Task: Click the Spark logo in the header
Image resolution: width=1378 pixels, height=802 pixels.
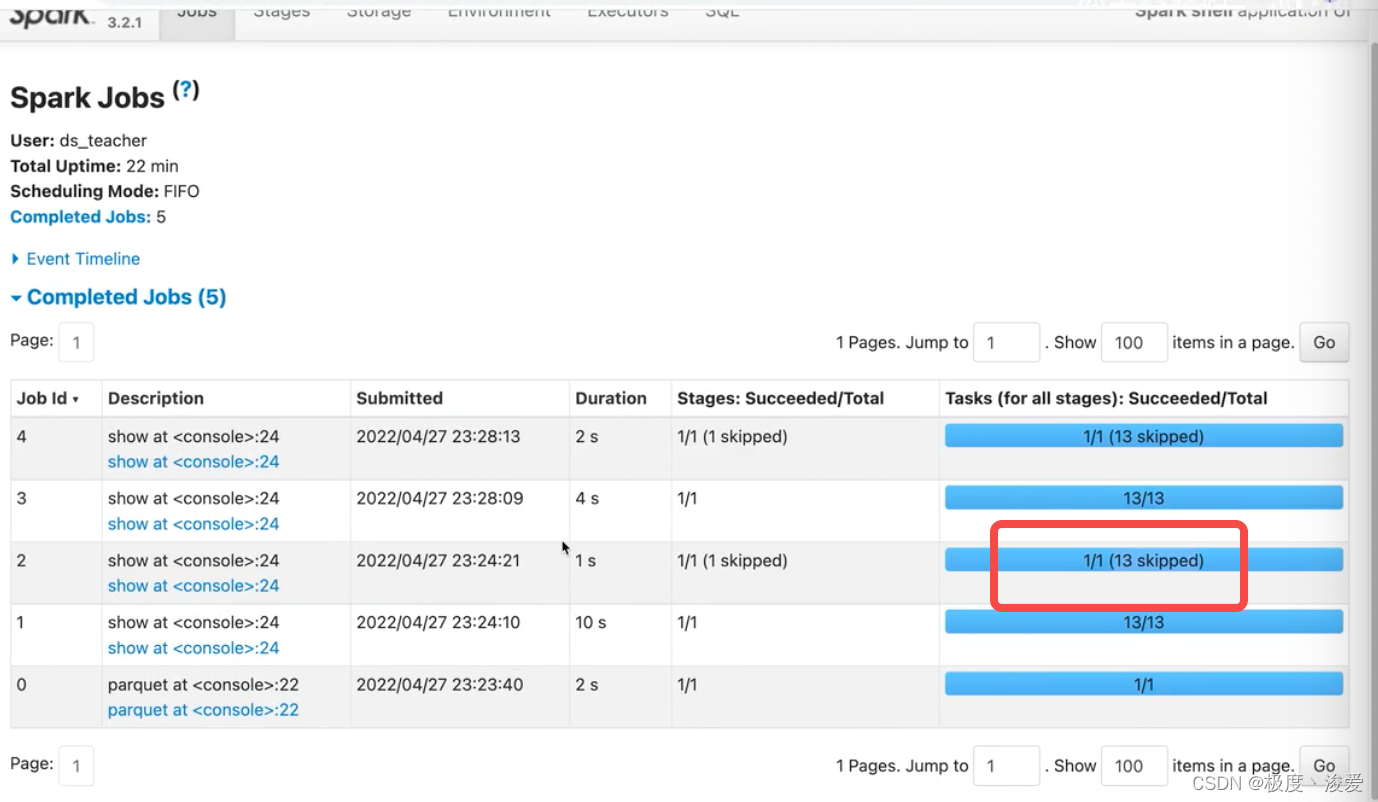Action: [52, 16]
